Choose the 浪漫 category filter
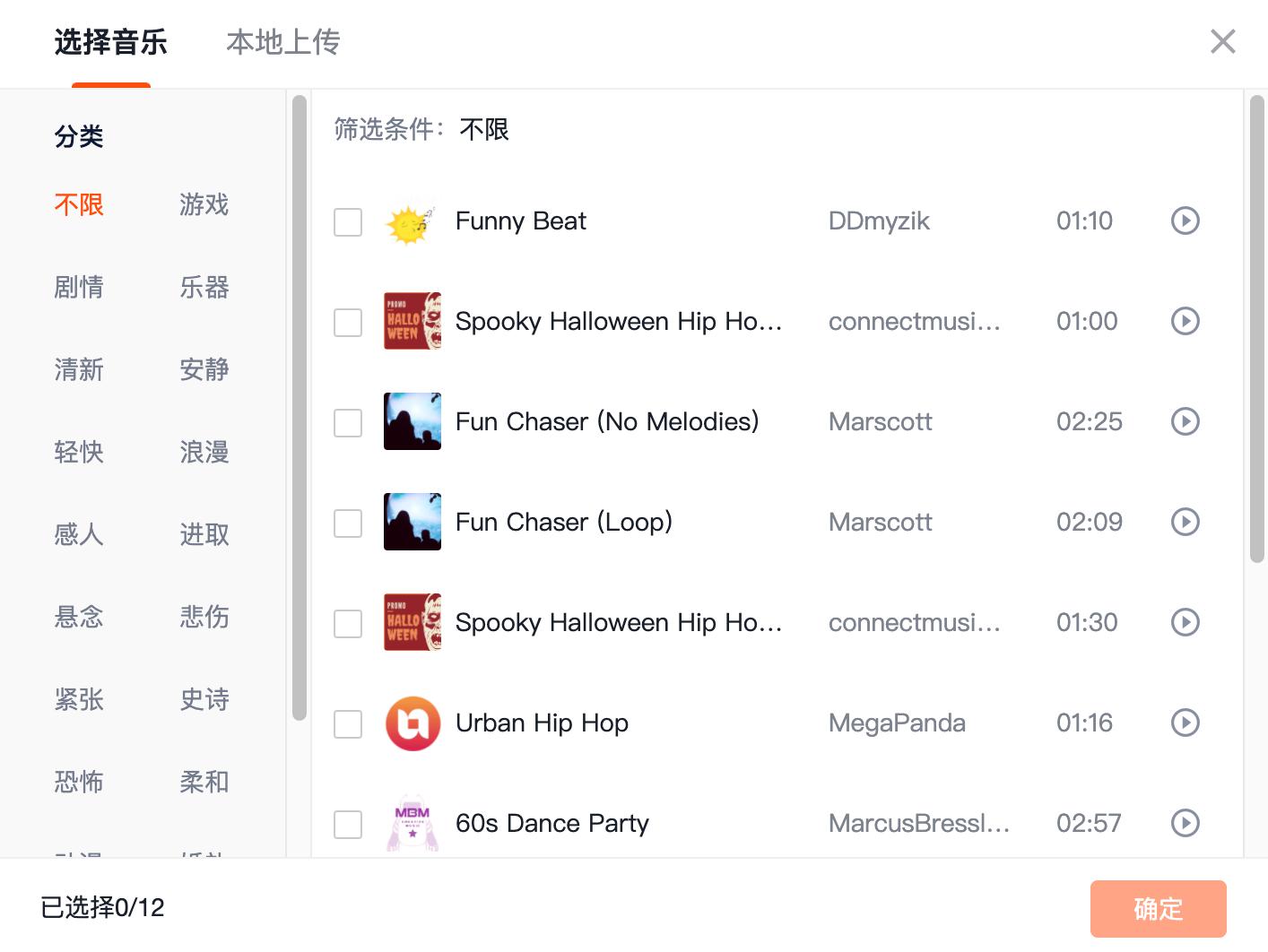Viewport: 1268px width, 952px height. 204,453
